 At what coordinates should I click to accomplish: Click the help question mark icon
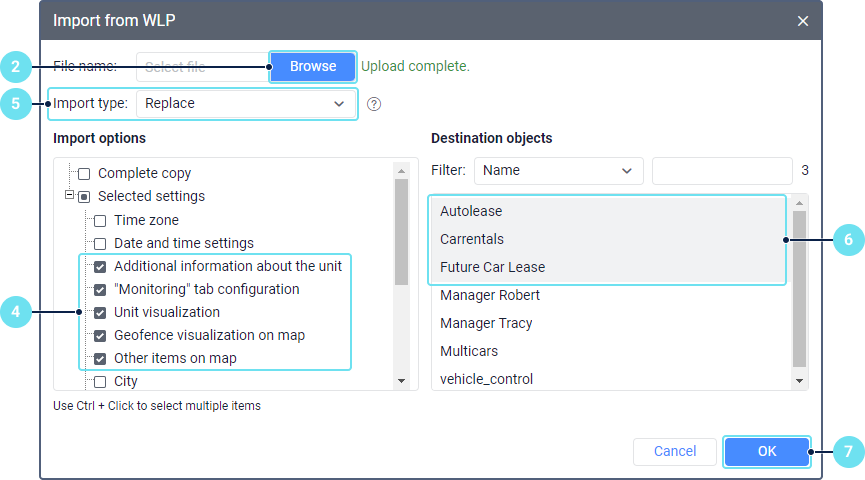[x=374, y=103]
